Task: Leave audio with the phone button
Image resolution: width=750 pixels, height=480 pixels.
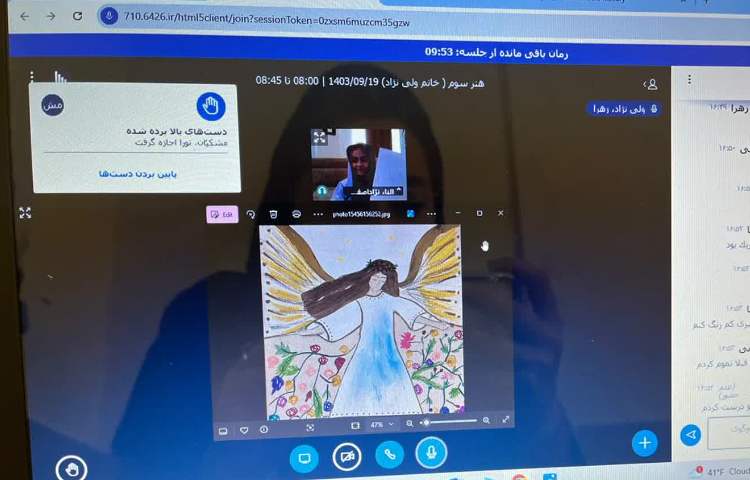Action: pos(389,454)
